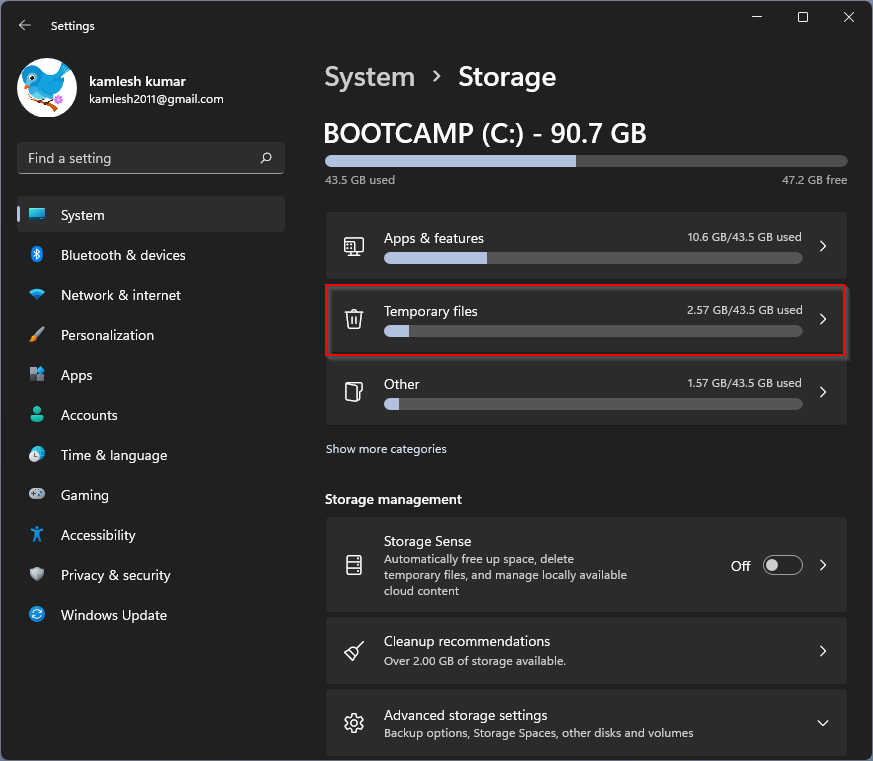Open Time & language settings
The height and width of the screenshot is (761, 873).
(x=113, y=455)
